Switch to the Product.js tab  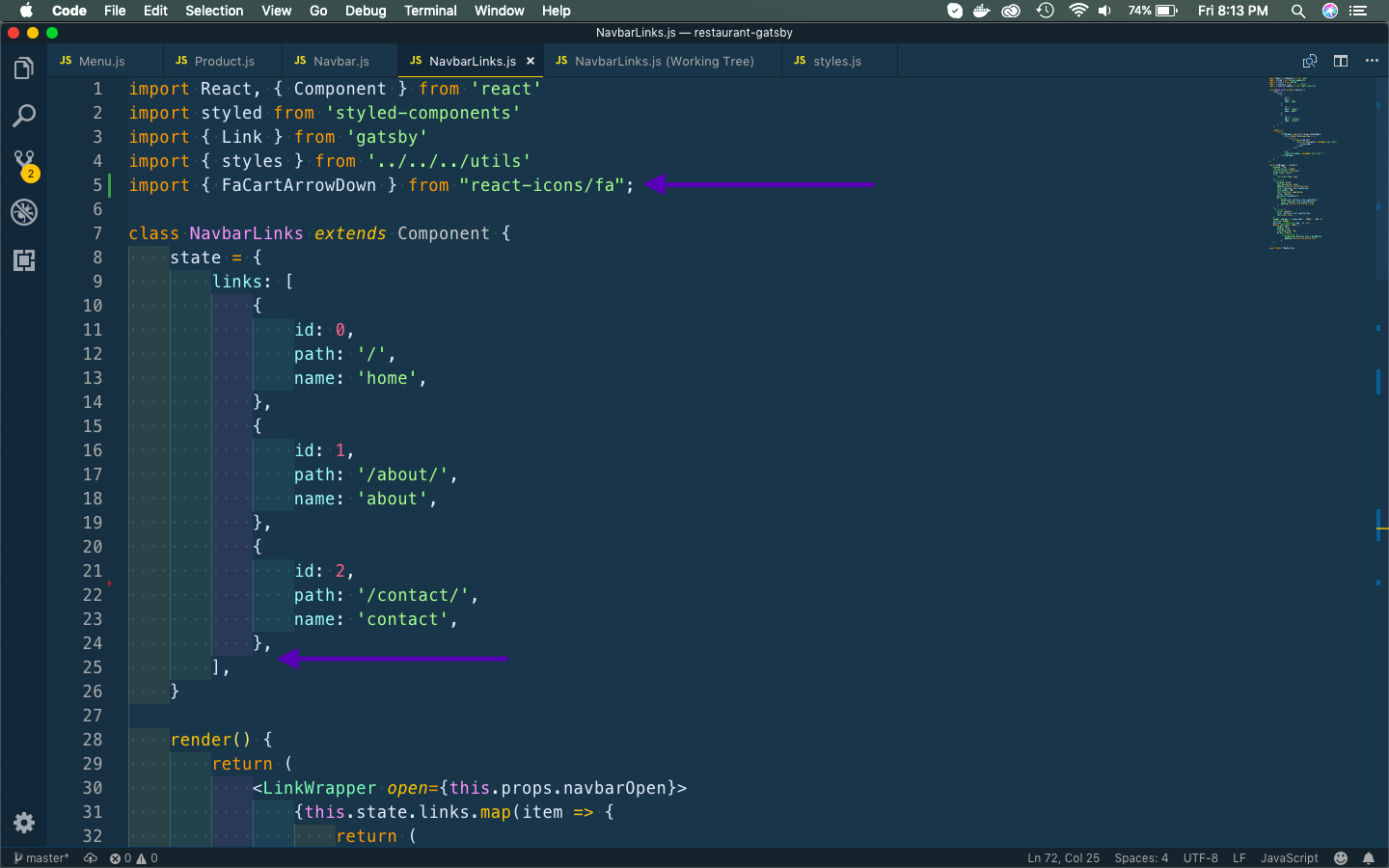pyautogui.click(x=223, y=61)
